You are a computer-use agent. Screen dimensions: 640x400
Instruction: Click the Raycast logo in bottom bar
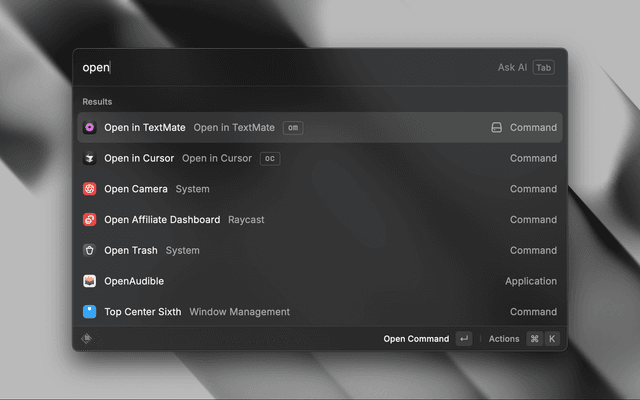pyautogui.click(x=87, y=339)
